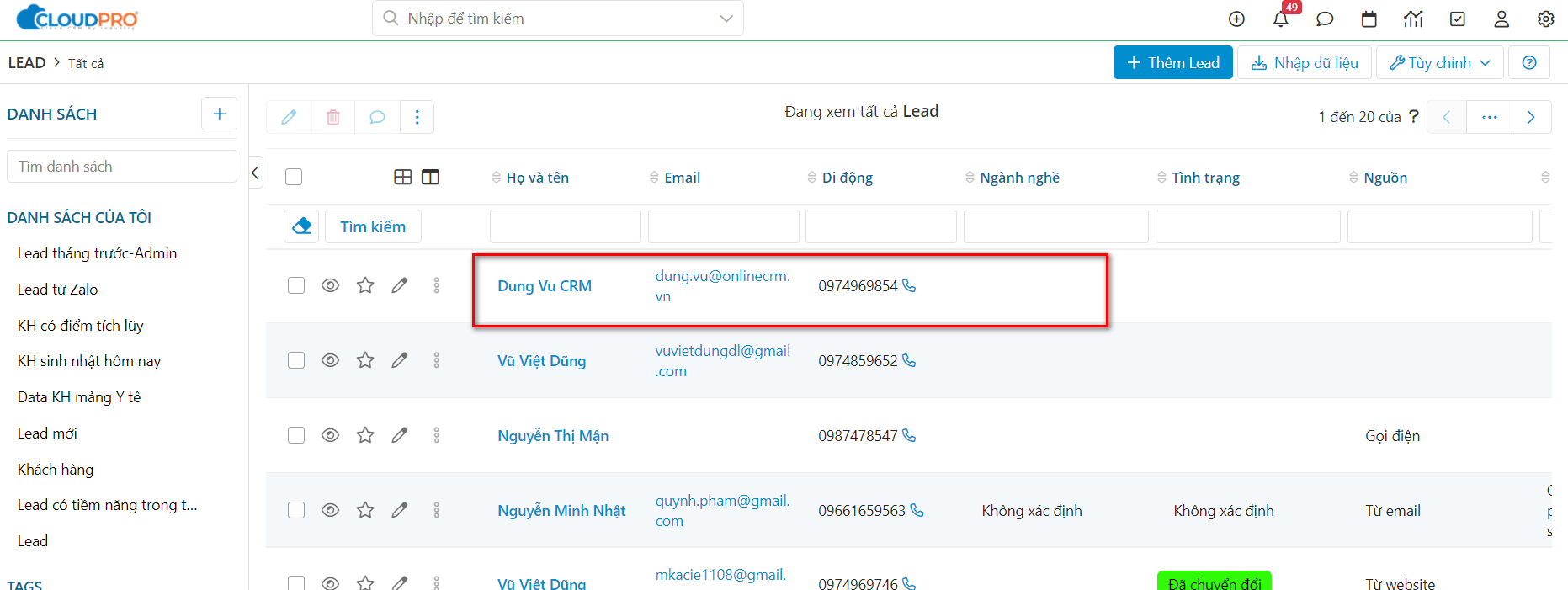Image resolution: width=1568 pixels, height=590 pixels.
Task: Preview Nguyễn Thị Mận with eye icon
Action: pos(331,435)
